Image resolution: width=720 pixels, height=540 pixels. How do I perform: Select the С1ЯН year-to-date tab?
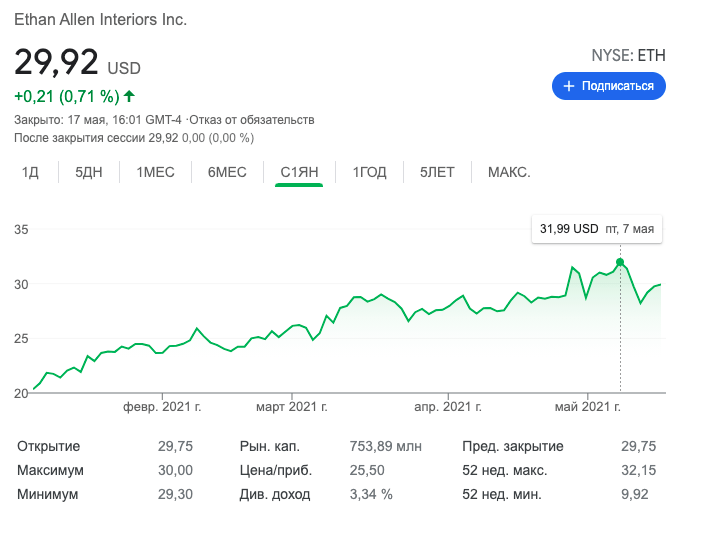coord(299,172)
